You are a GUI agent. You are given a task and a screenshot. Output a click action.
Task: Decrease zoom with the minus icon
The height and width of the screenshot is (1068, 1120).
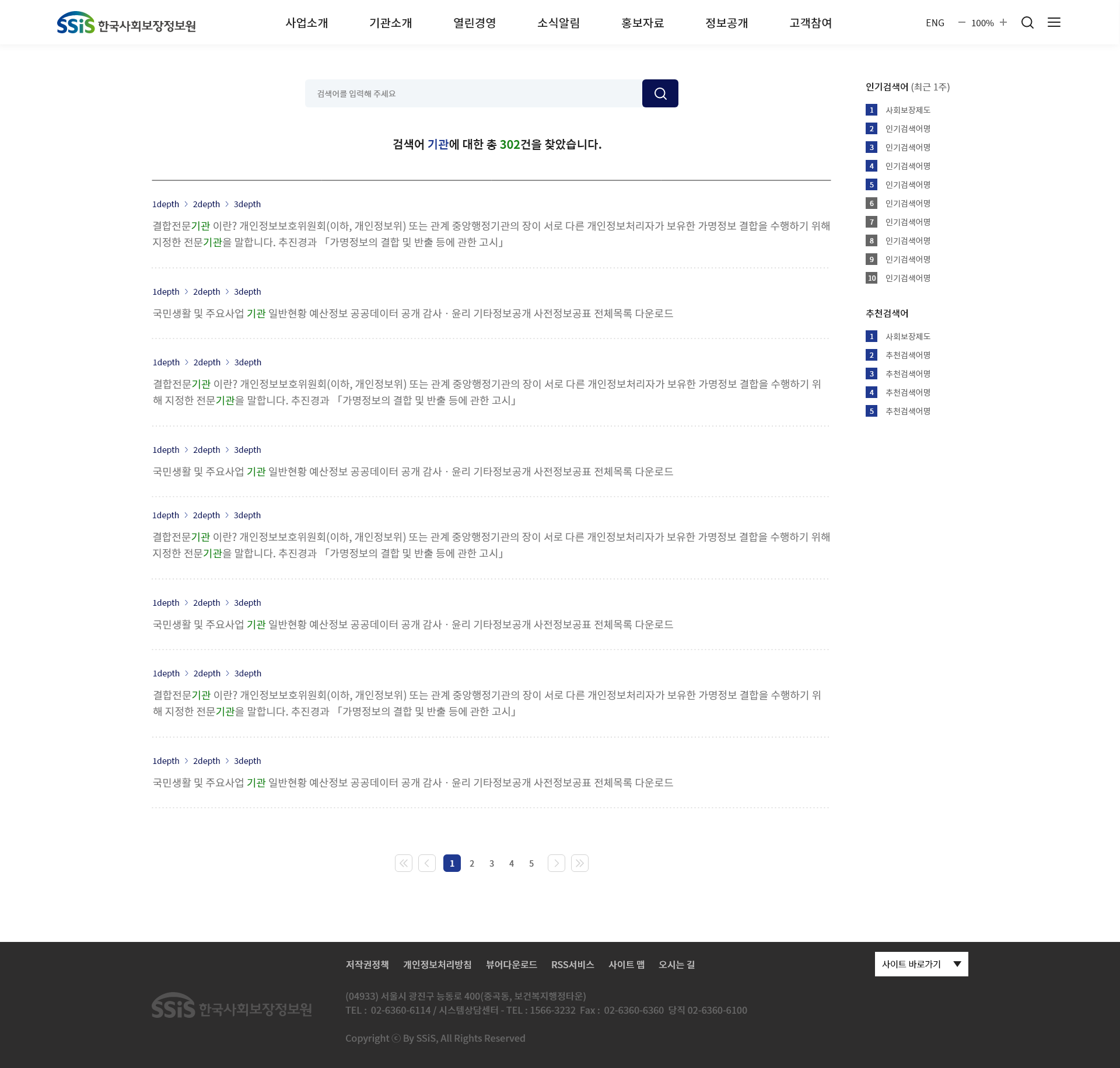click(x=962, y=22)
